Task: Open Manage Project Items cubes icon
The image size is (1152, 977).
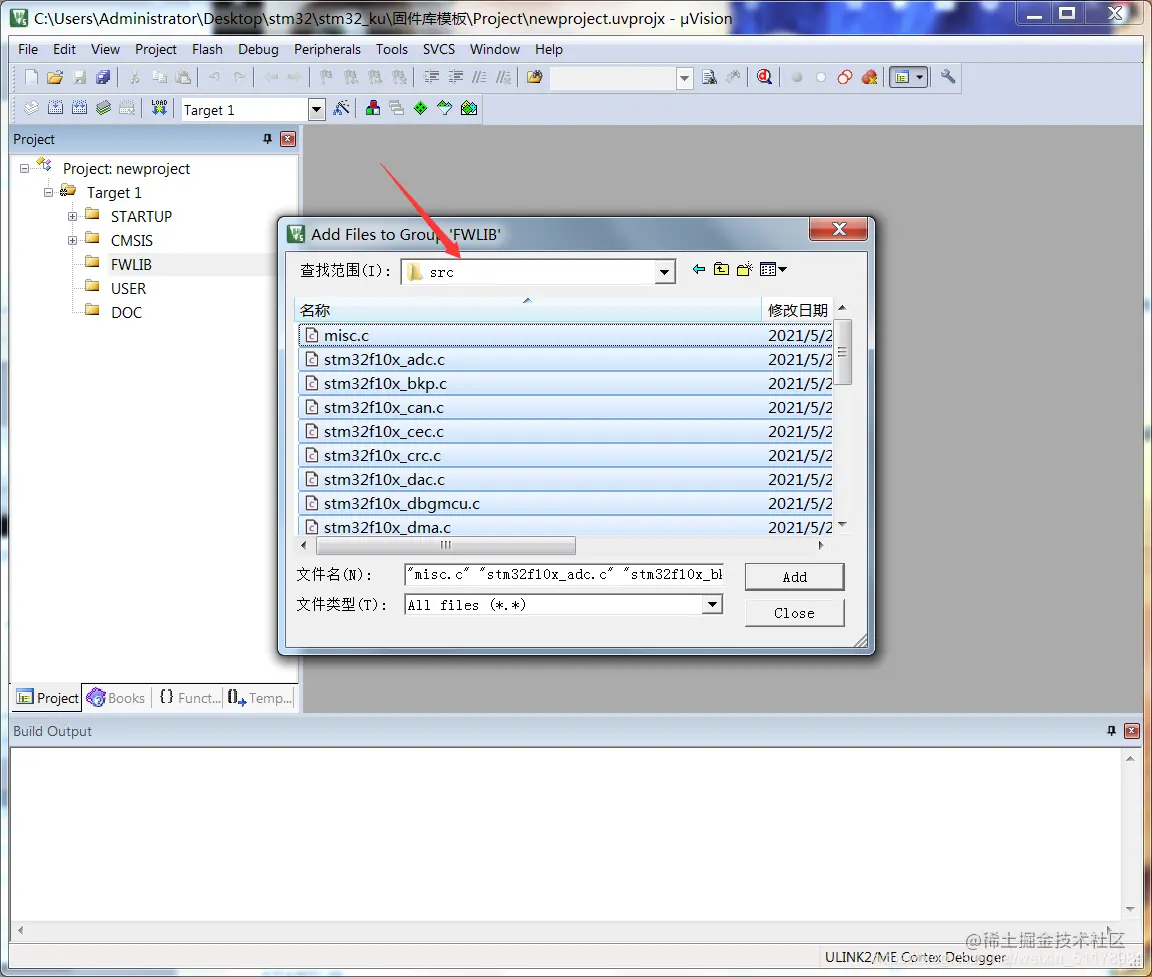Action: [373, 108]
